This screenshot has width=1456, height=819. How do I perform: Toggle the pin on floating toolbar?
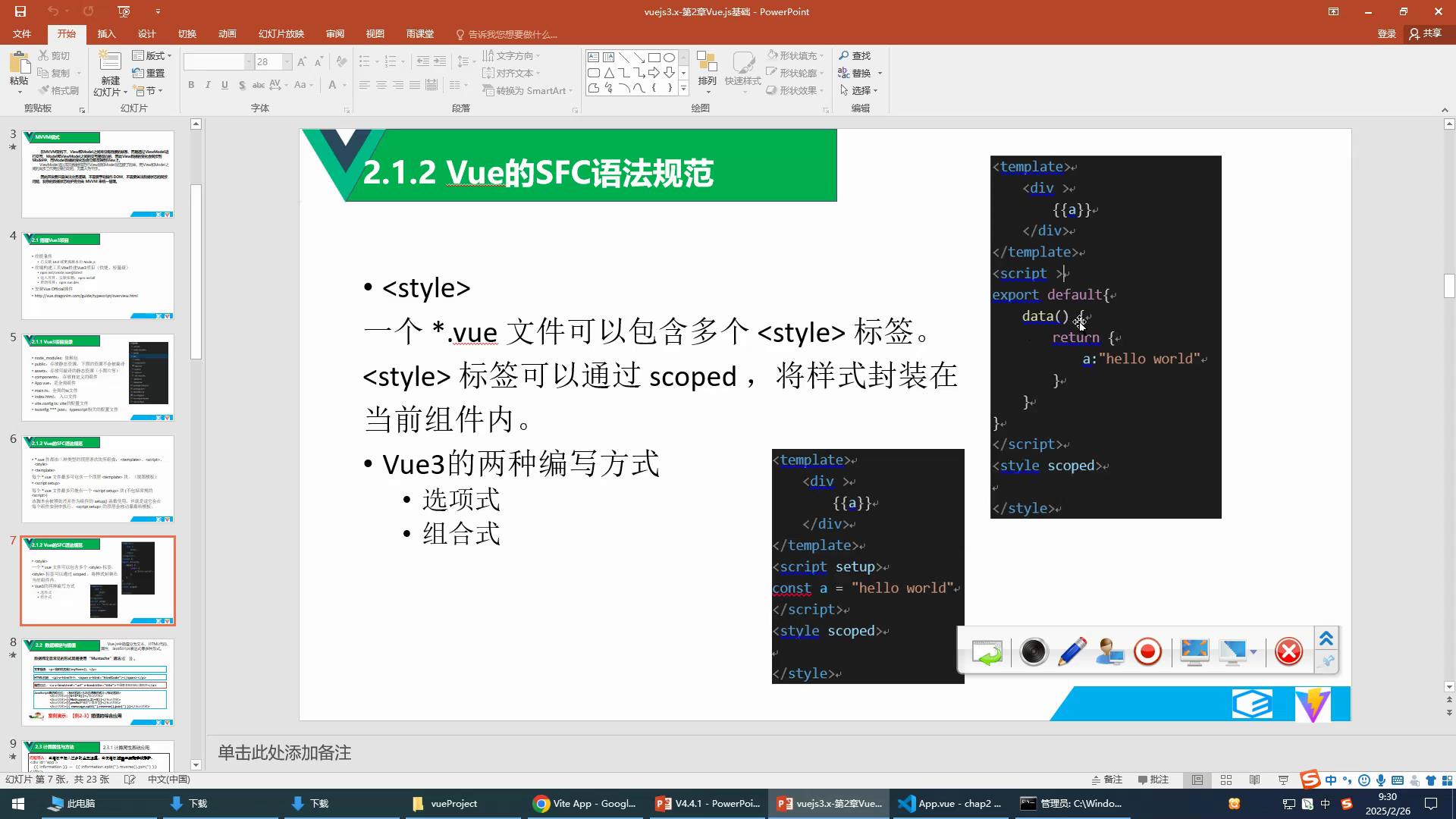click(1326, 661)
